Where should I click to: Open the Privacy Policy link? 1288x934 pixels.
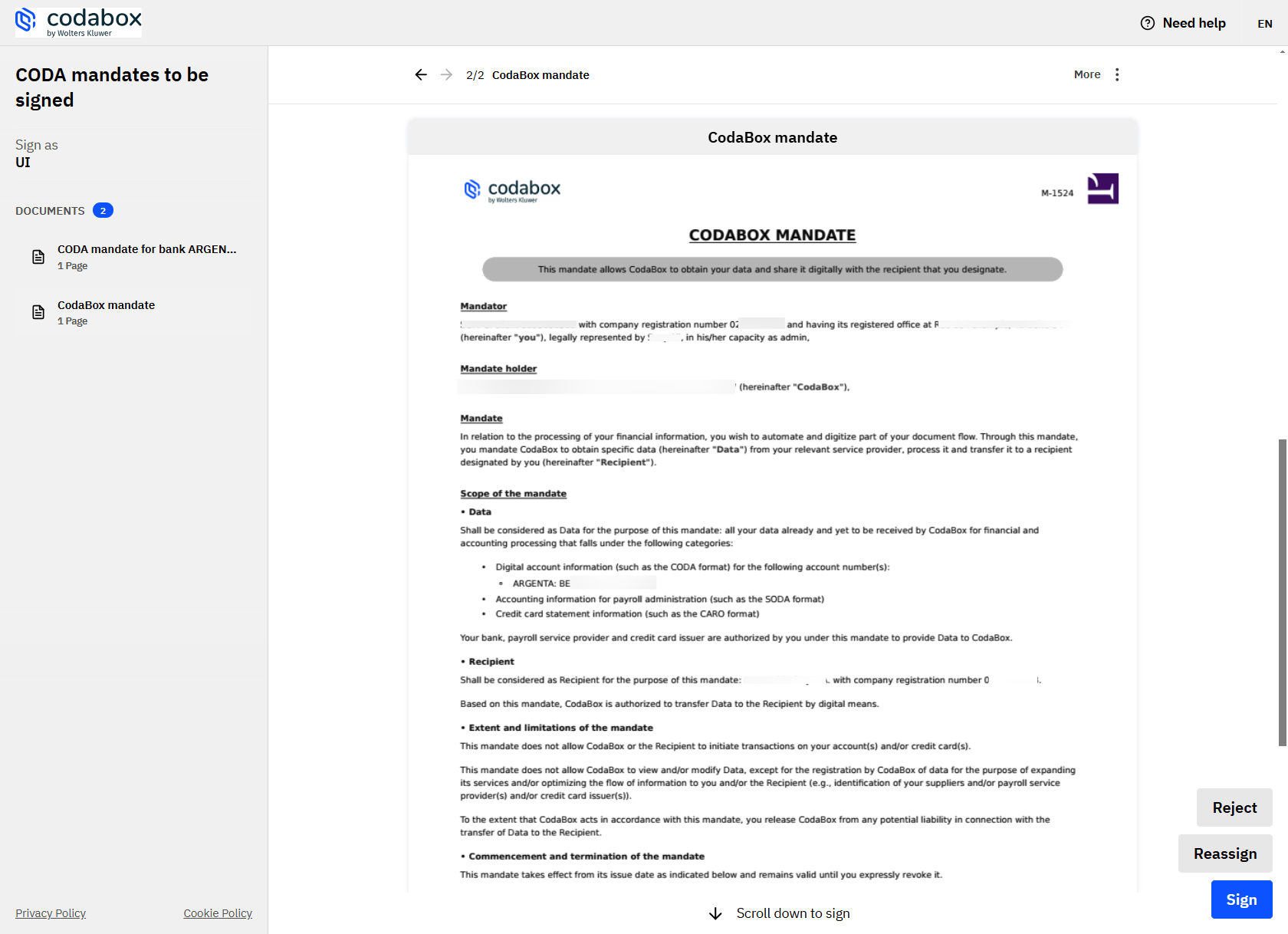click(51, 913)
